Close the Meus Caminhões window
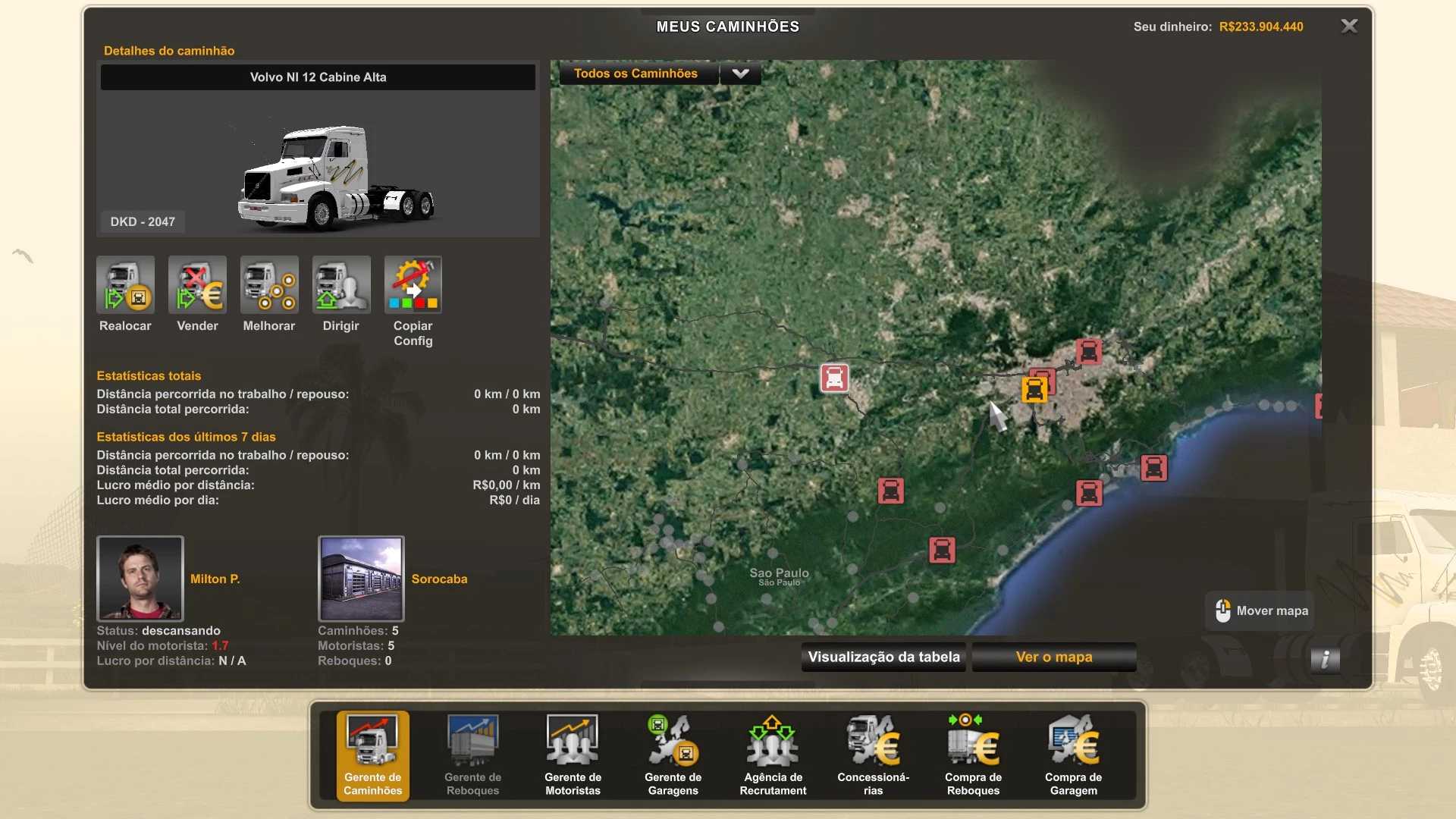 1349,27
